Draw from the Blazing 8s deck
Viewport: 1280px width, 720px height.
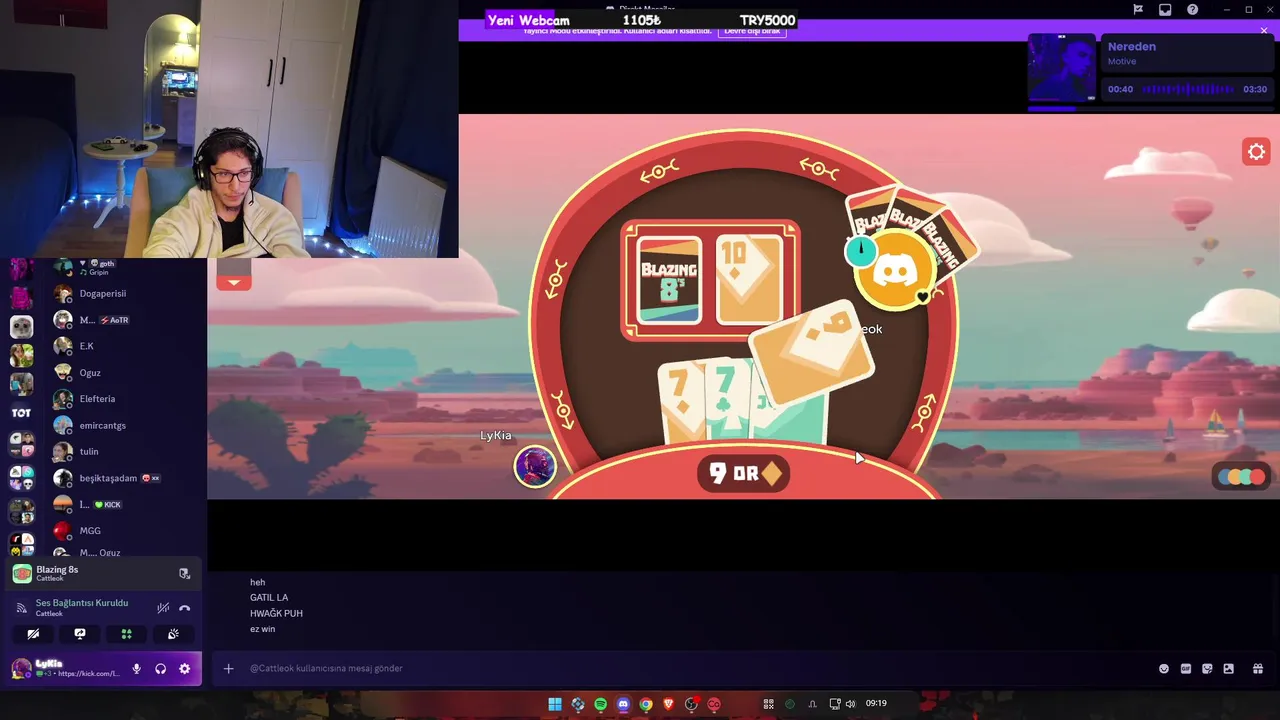pos(669,281)
